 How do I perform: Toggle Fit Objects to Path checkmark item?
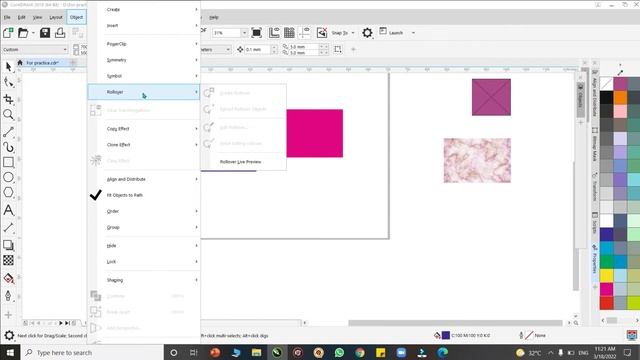click(144, 195)
